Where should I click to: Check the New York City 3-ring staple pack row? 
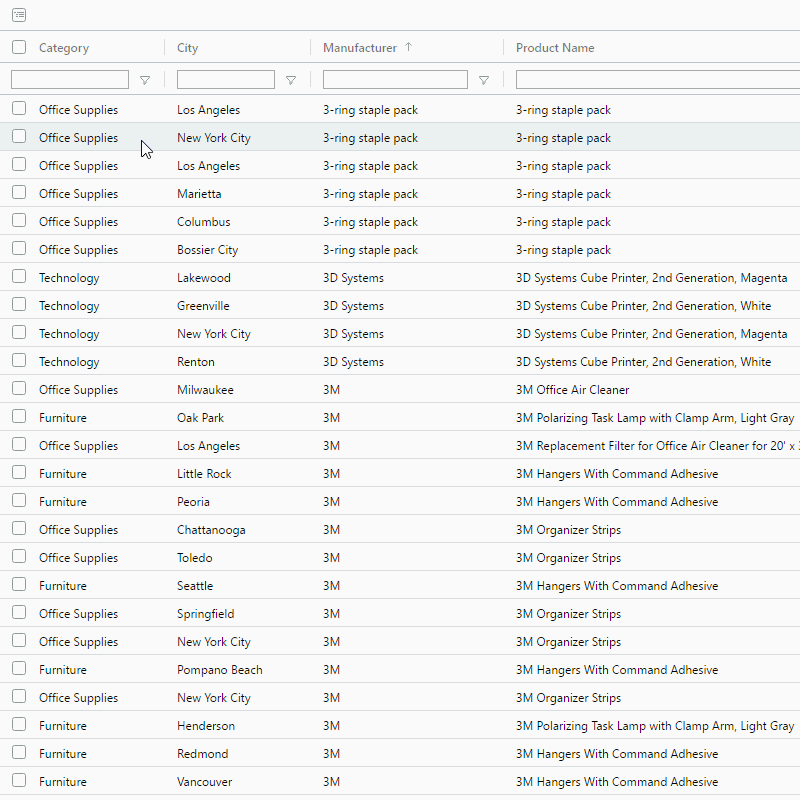[x=19, y=137]
